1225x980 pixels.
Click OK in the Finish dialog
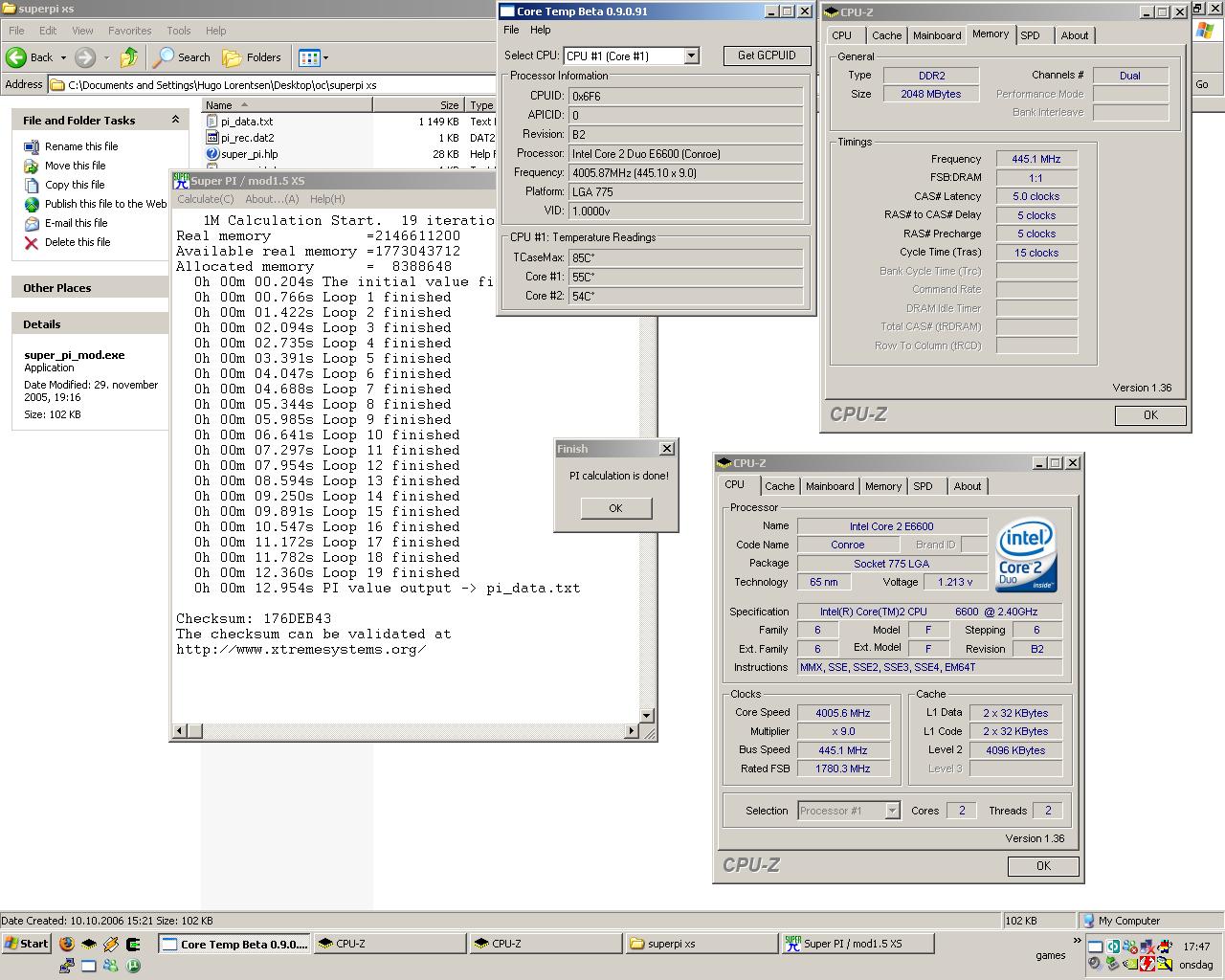click(x=615, y=508)
